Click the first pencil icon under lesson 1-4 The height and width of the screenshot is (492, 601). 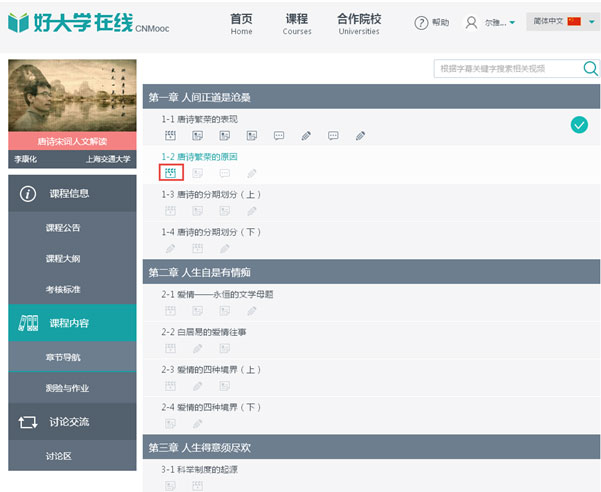pos(170,248)
